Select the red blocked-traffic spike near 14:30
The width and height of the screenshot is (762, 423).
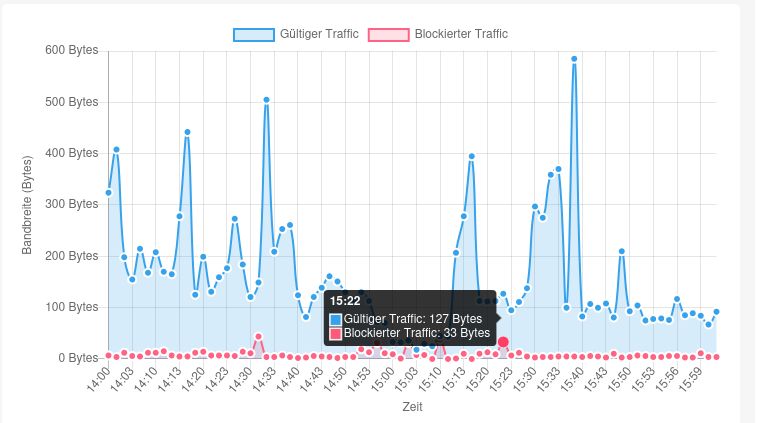tap(258, 337)
